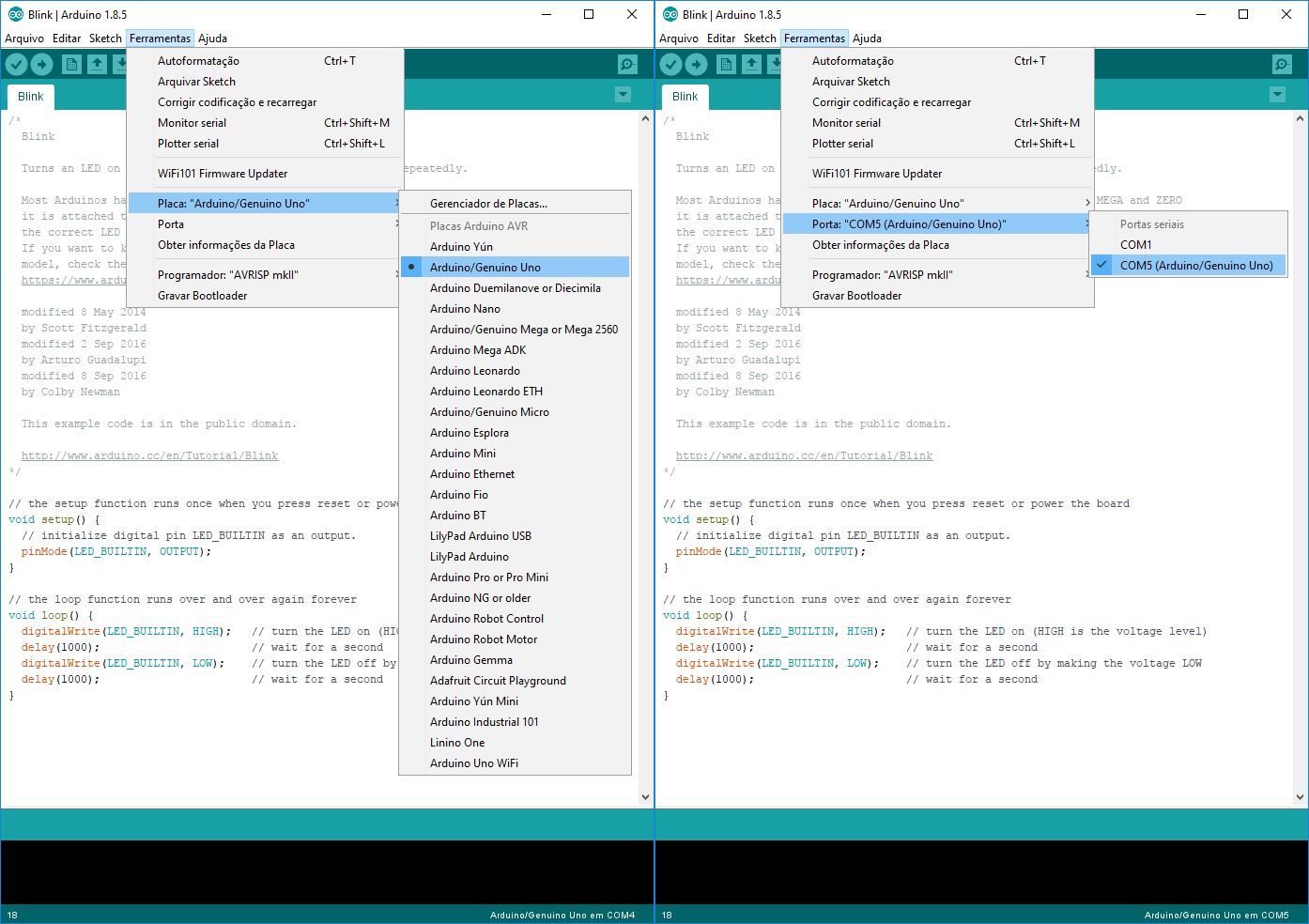Click Upload arrow icon in left window
This screenshot has width=1309, height=924.
click(42, 64)
